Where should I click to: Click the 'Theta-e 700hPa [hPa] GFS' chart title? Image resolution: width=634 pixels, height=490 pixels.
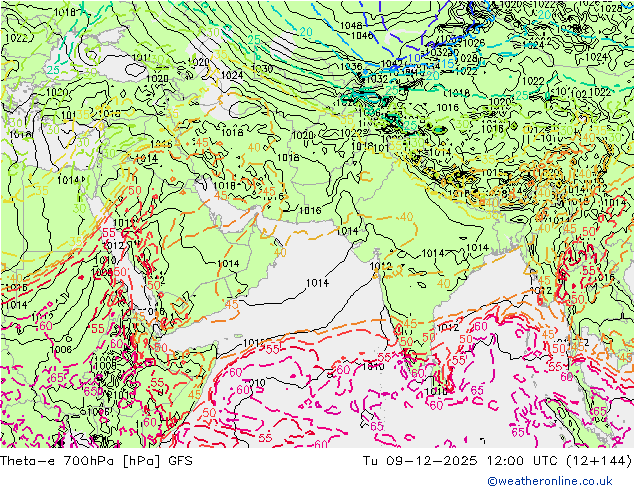[96, 460]
